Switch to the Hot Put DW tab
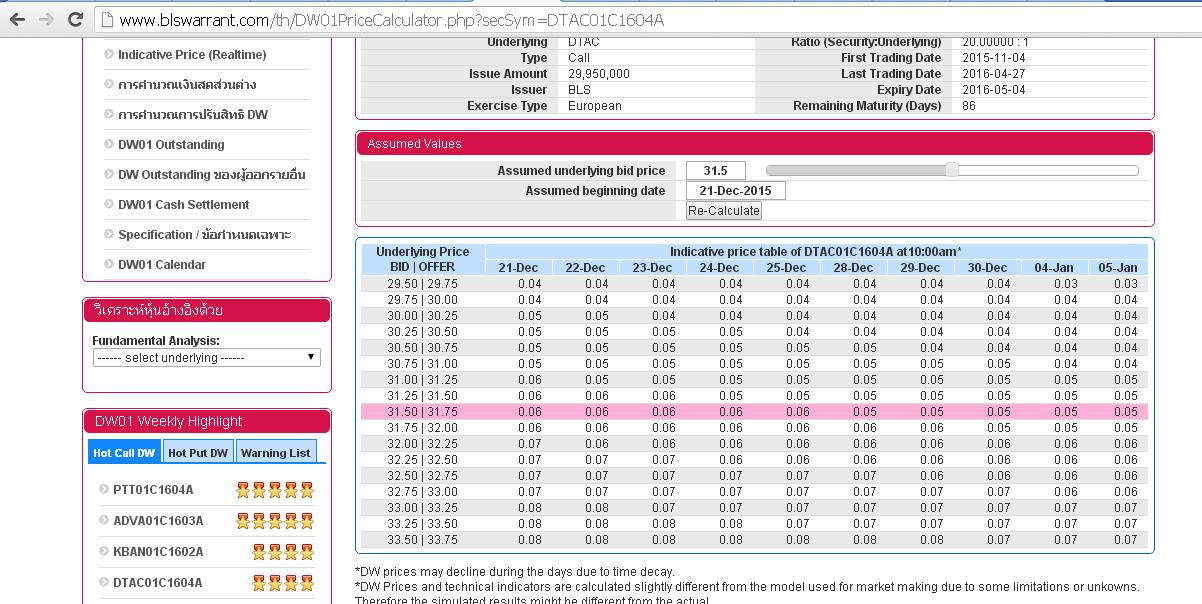Image resolution: width=1202 pixels, height=604 pixels. tap(198, 452)
